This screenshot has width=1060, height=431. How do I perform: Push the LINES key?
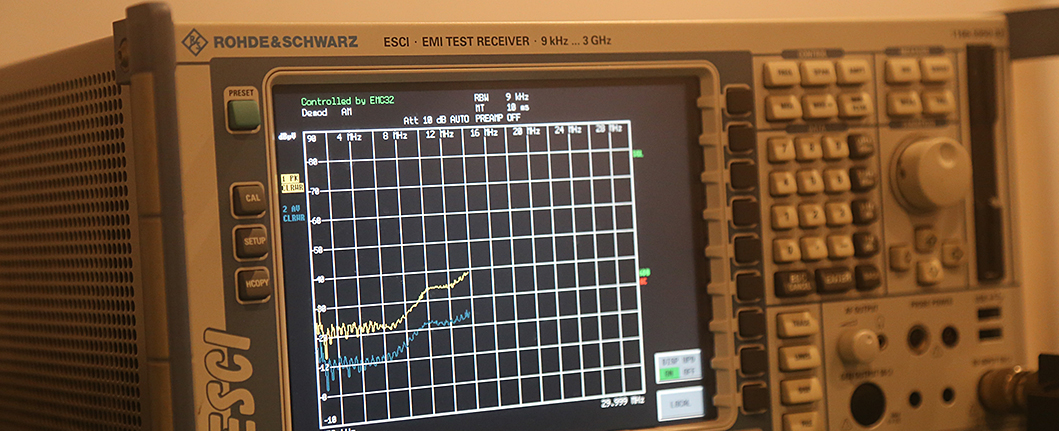click(800, 357)
